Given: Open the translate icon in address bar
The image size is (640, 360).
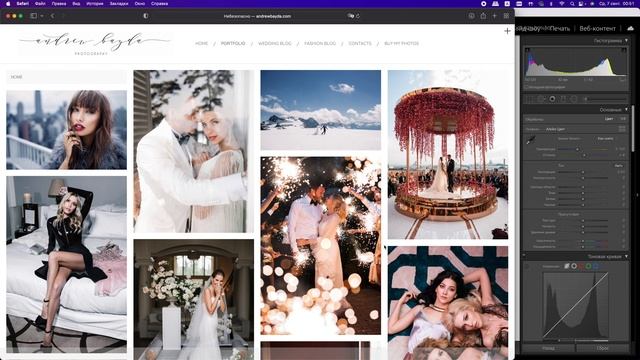Looking at the screenshot, I should click(x=350, y=16).
